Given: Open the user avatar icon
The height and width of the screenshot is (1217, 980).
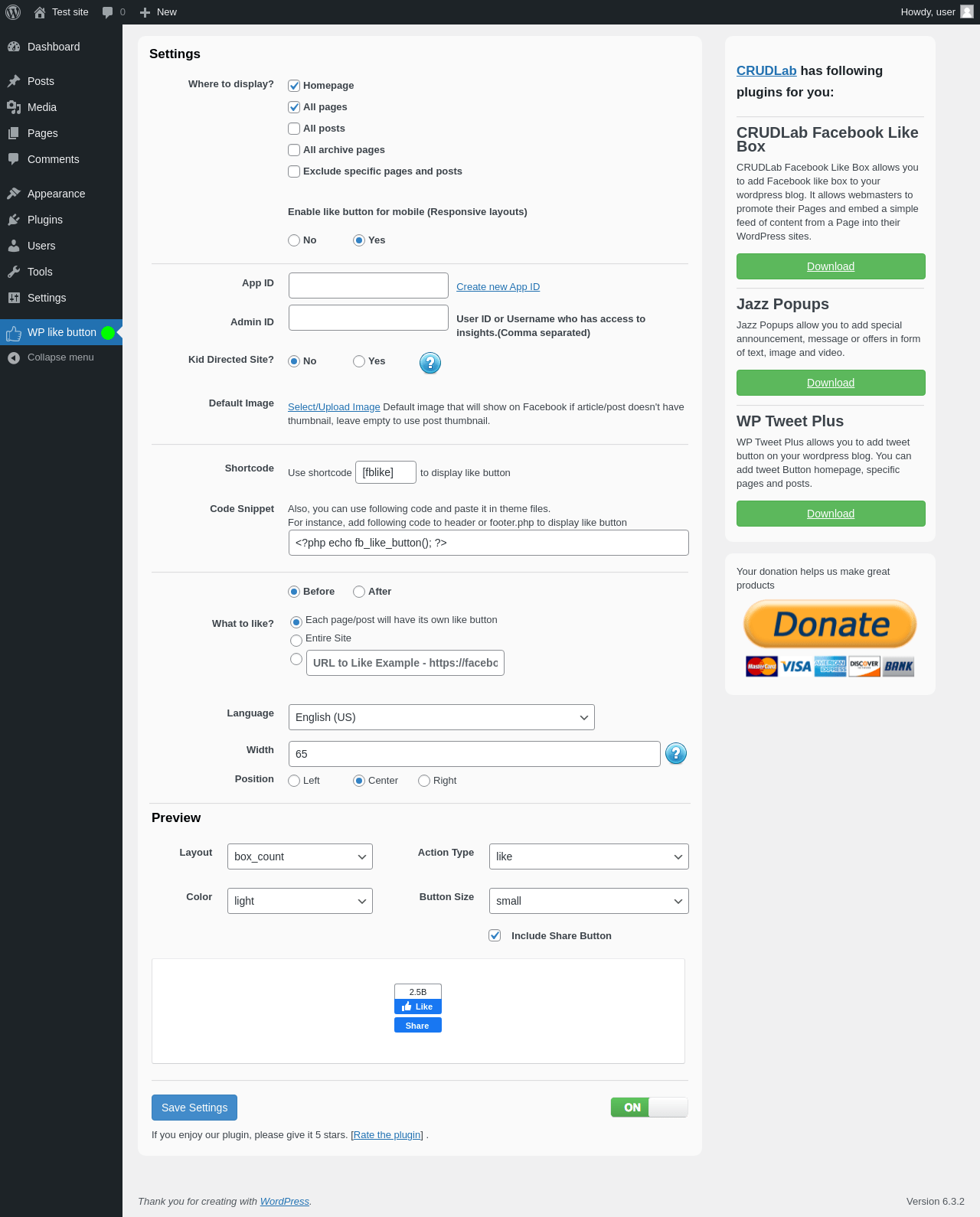Looking at the screenshot, I should coord(967,12).
